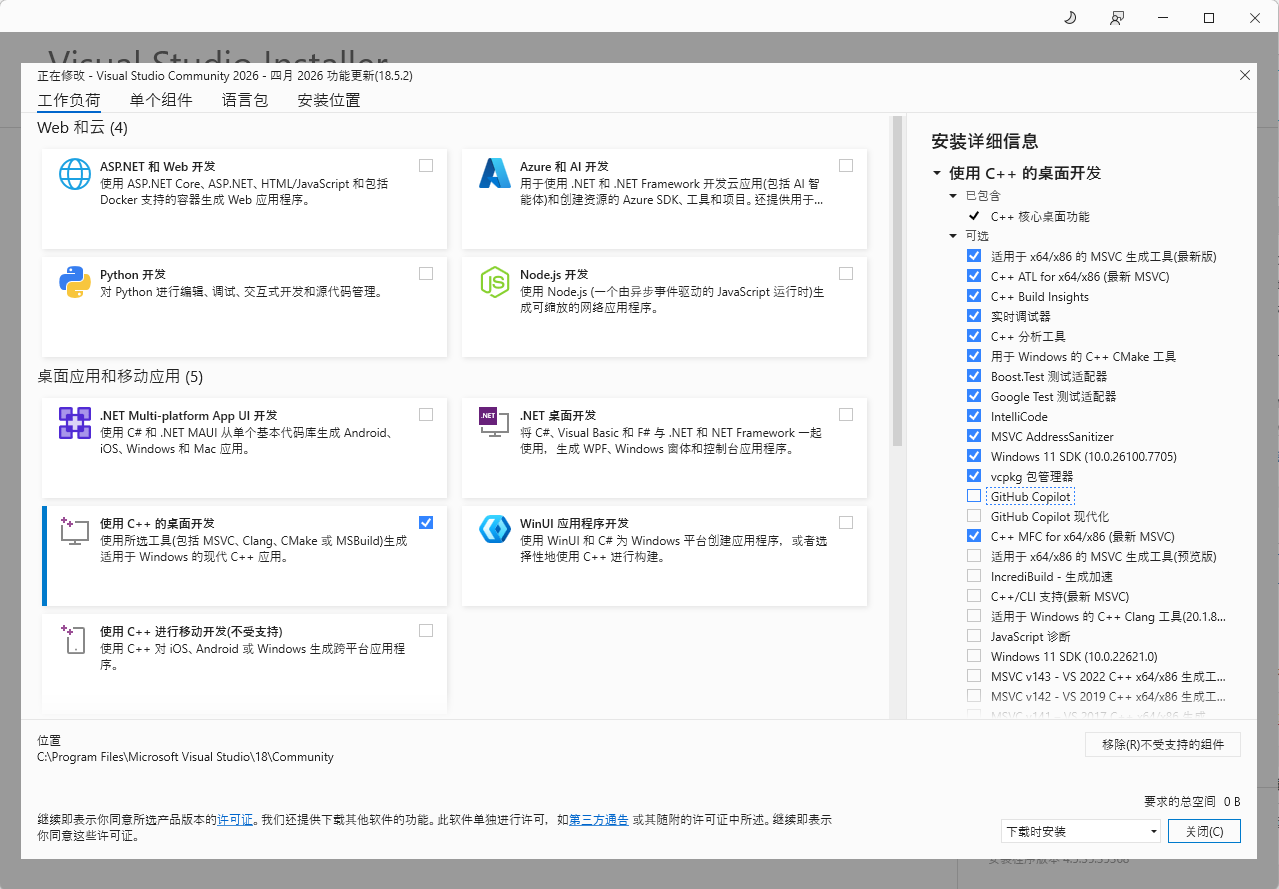Screen dimensions: 1279x889
Task: Click the .NET desktop development monitor icon
Action: pos(495,423)
